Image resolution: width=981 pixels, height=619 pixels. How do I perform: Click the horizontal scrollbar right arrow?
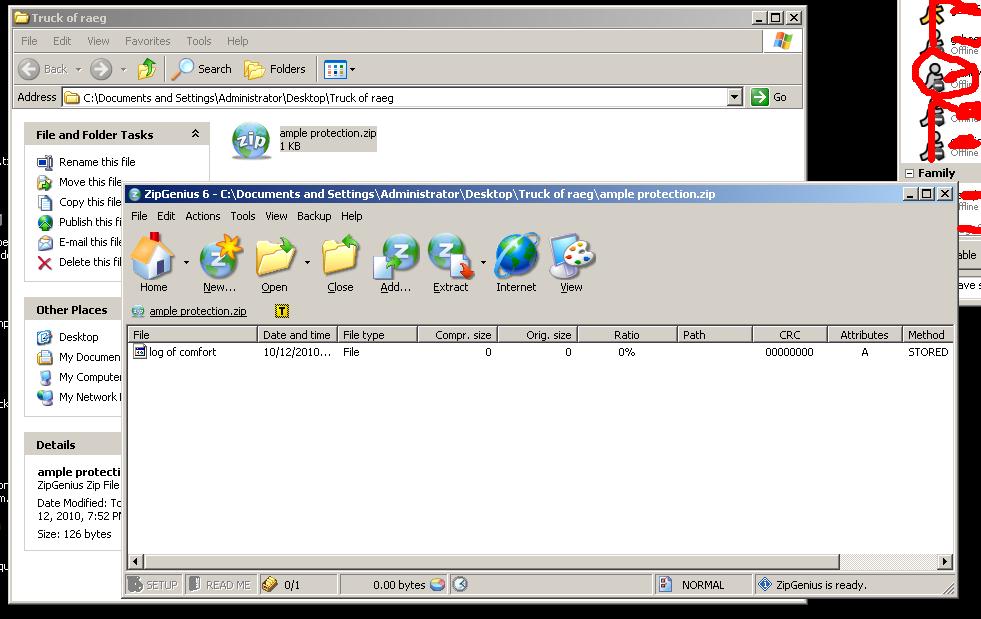tap(943, 562)
